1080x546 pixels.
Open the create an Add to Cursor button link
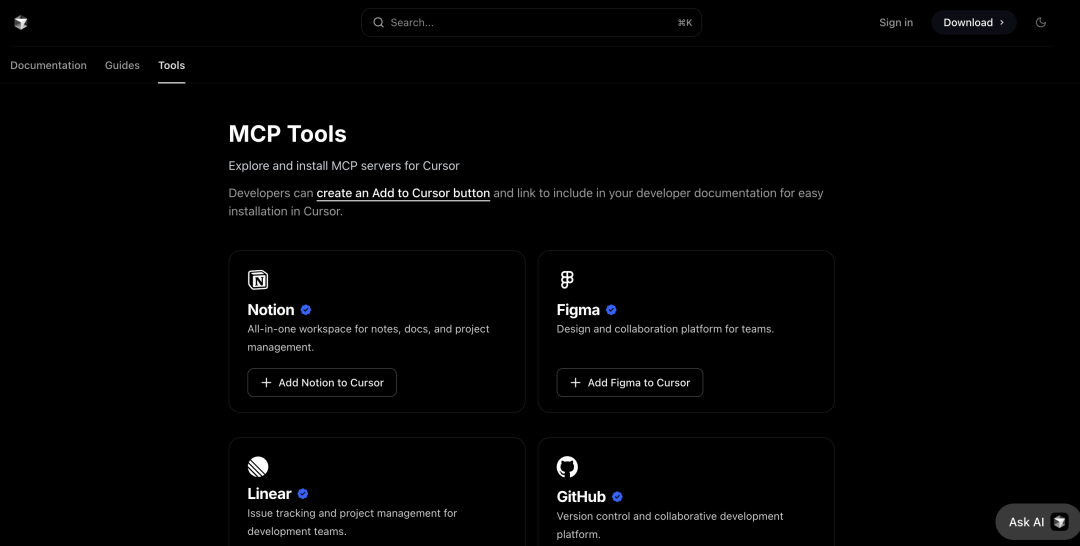403,193
